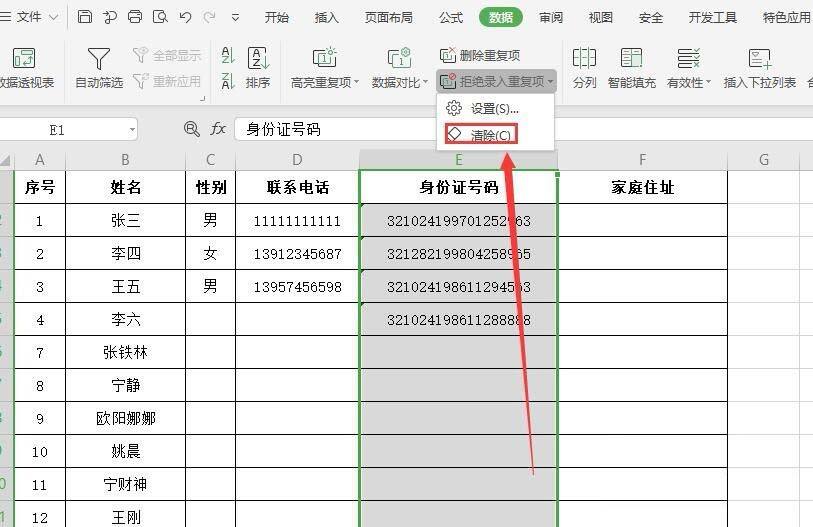Open the quick access toolbar dropdown arrow

tap(235, 18)
